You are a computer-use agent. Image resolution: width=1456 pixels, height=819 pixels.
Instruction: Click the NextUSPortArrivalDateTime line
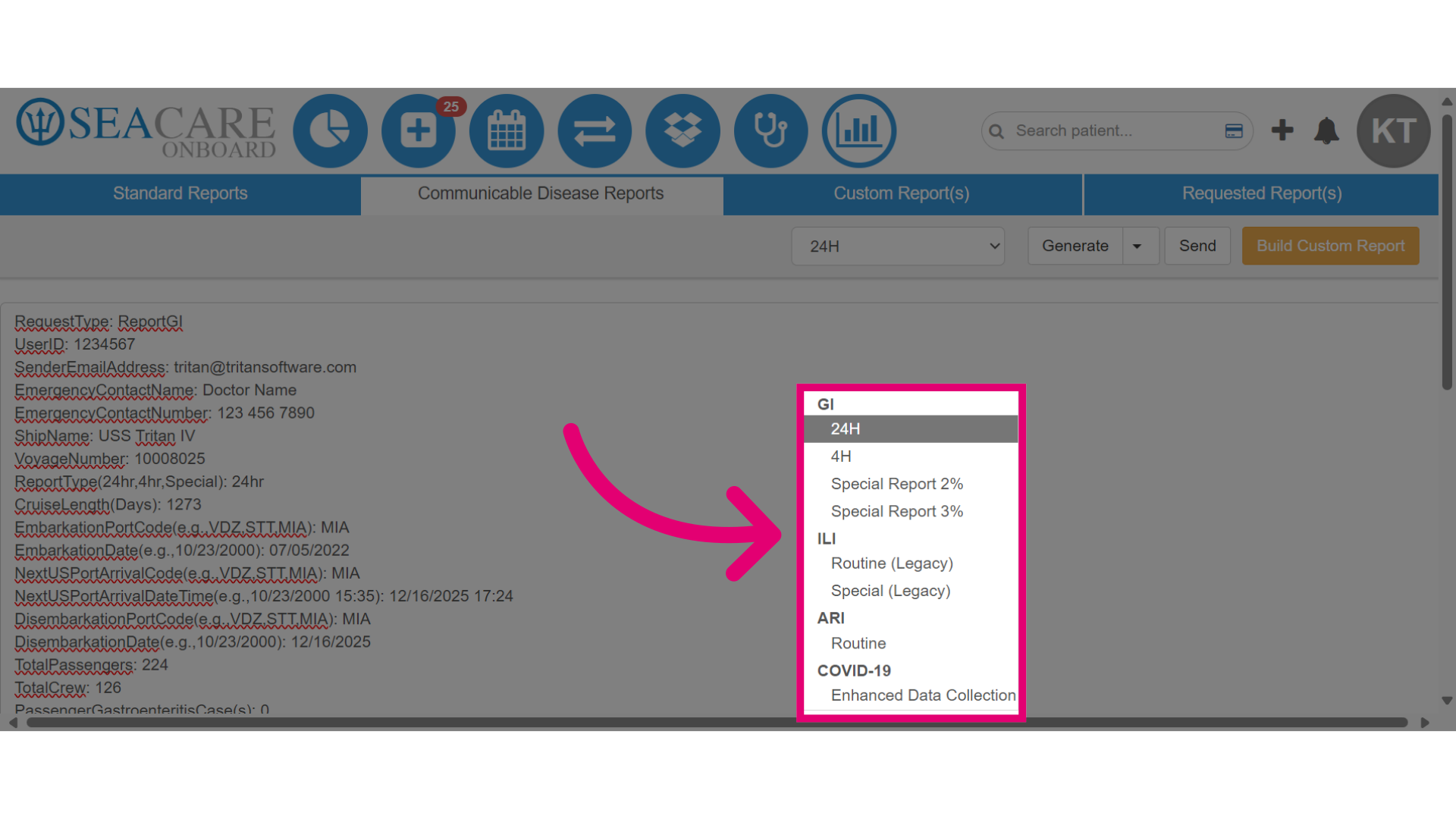pyautogui.click(x=264, y=596)
